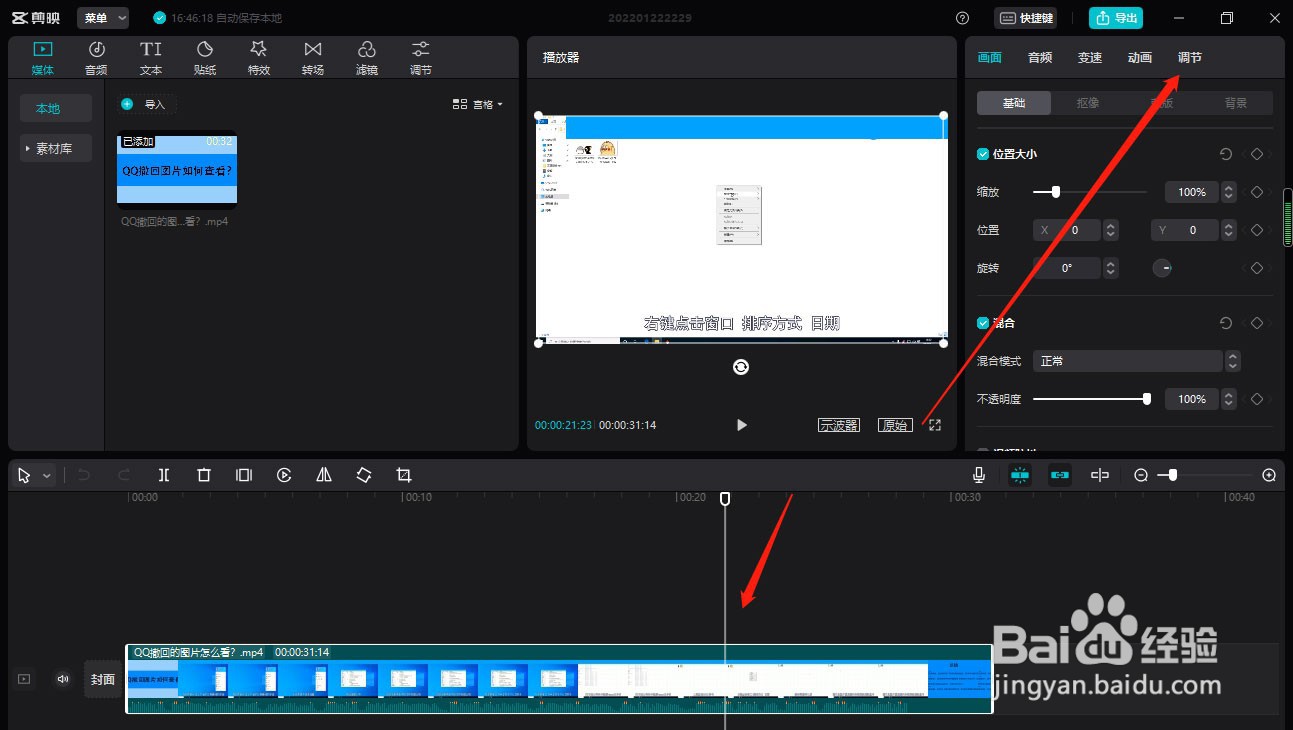Toggle main track visibility icon at left
1293x730 pixels.
(x=24, y=679)
